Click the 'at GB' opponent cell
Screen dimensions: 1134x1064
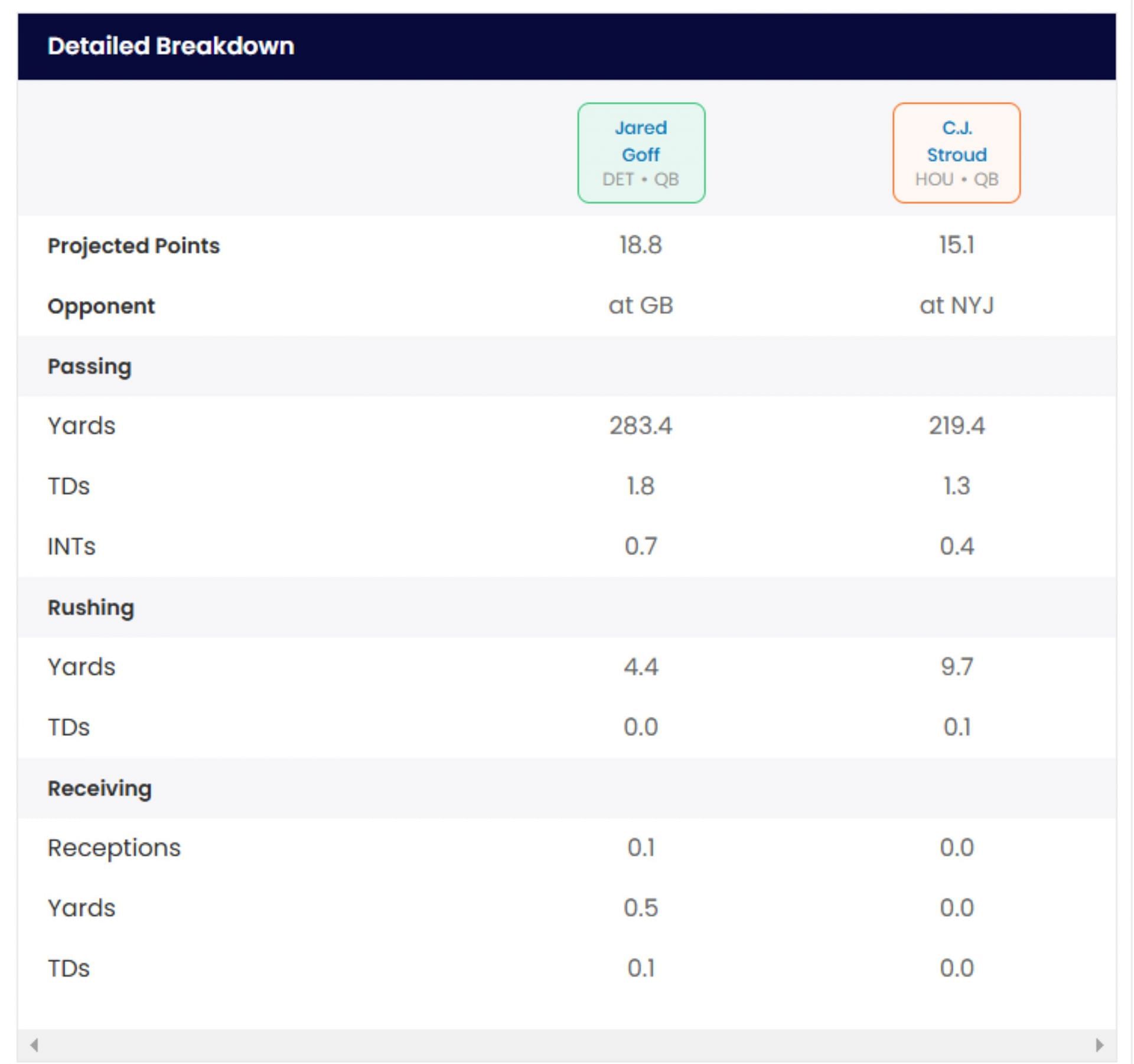pyautogui.click(x=641, y=305)
